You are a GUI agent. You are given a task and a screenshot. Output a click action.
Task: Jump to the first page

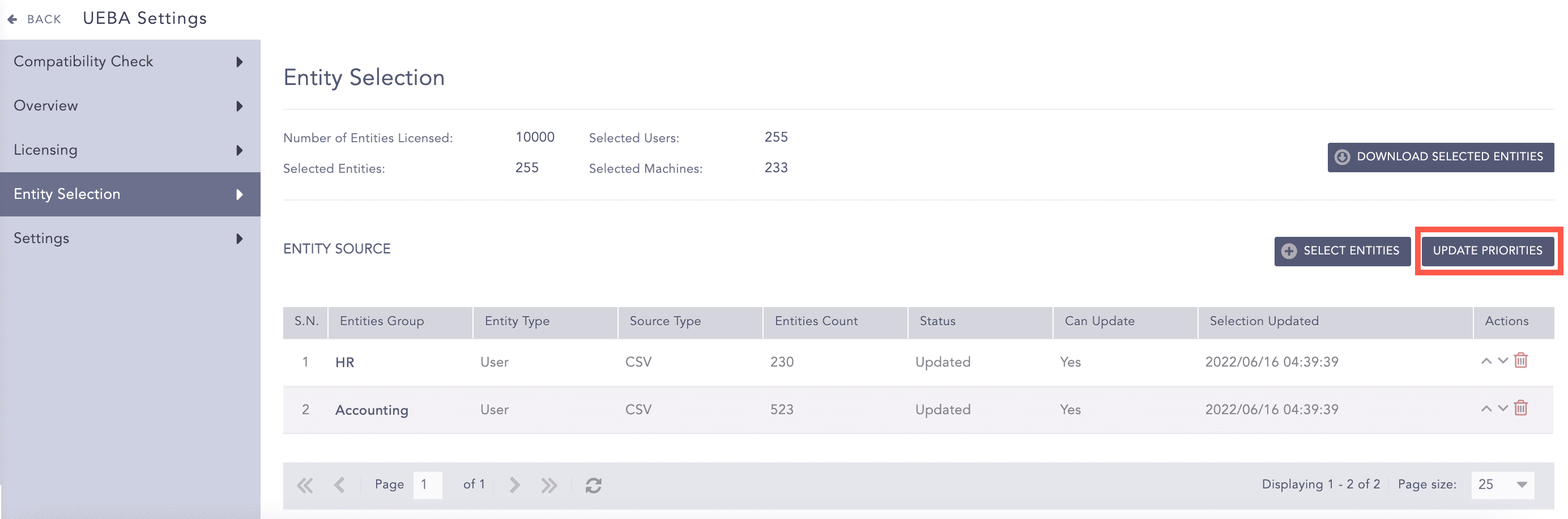[x=305, y=485]
